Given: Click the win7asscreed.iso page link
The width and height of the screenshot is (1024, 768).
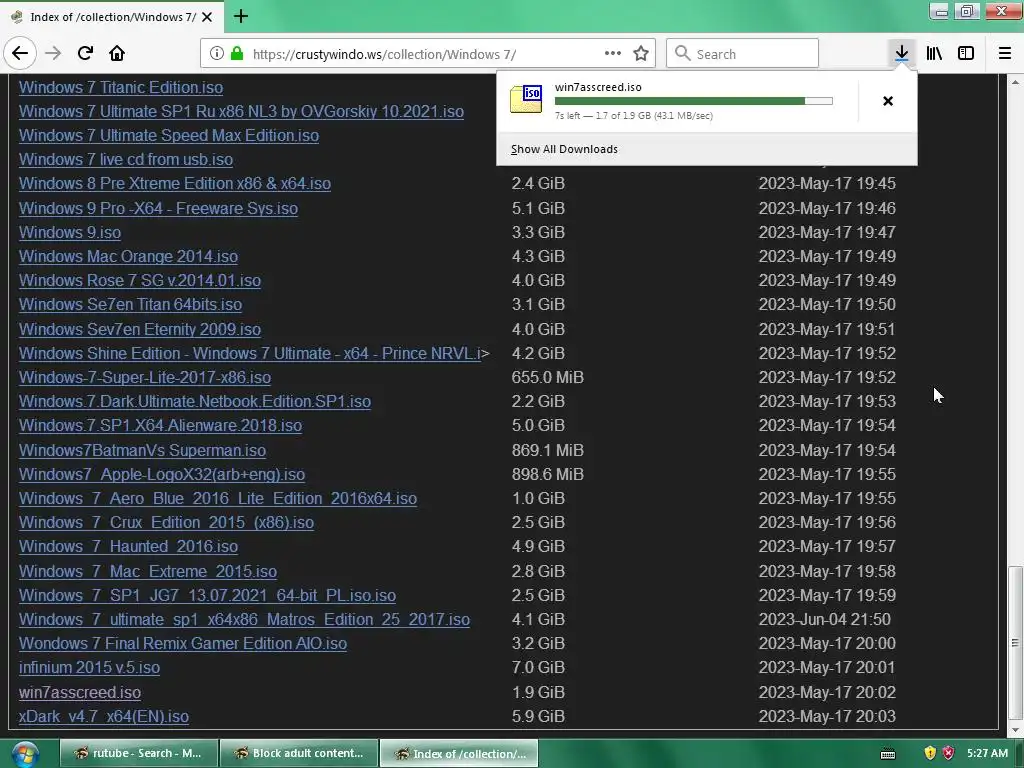Looking at the screenshot, I should pyautogui.click(x=80, y=692).
